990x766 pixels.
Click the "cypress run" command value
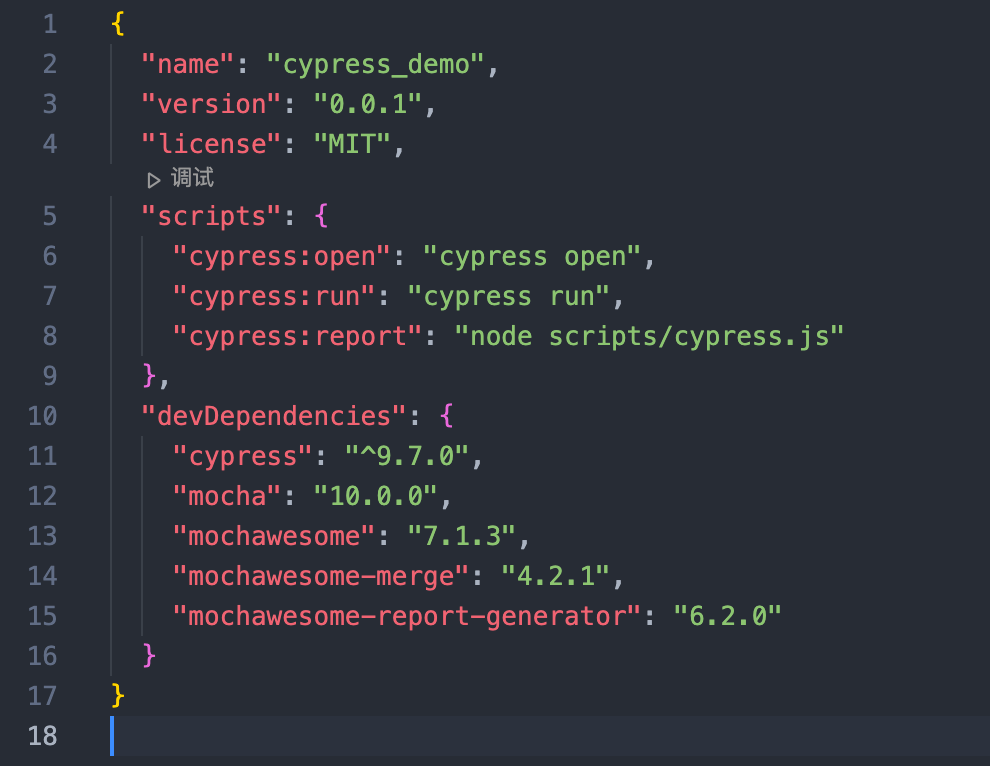(x=509, y=296)
